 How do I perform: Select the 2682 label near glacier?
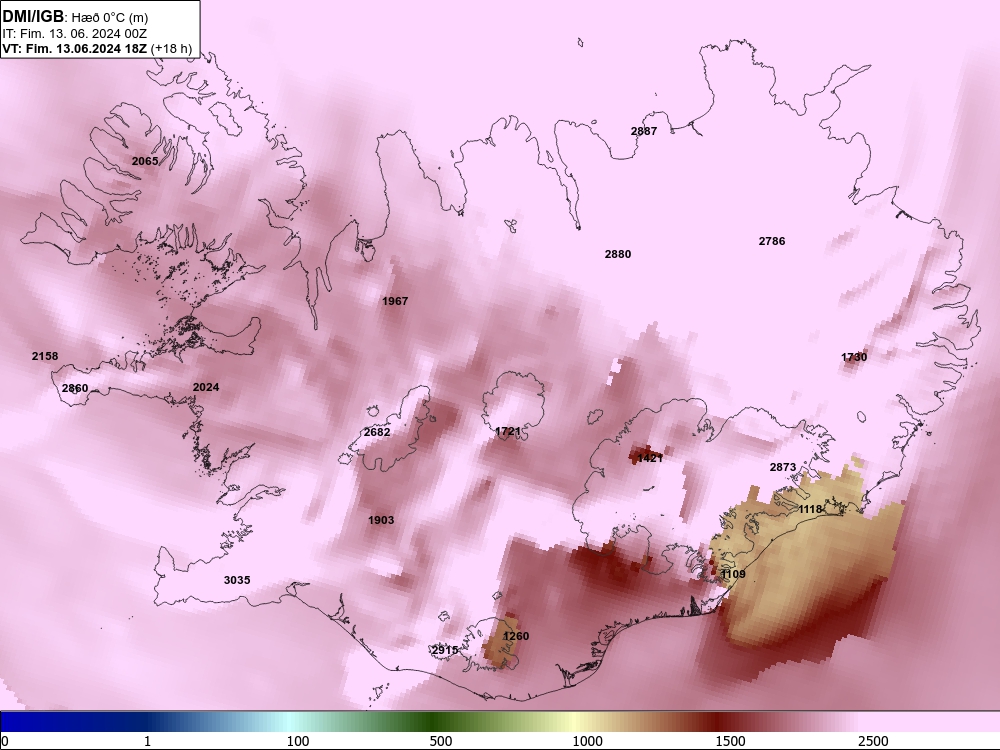tap(377, 432)
